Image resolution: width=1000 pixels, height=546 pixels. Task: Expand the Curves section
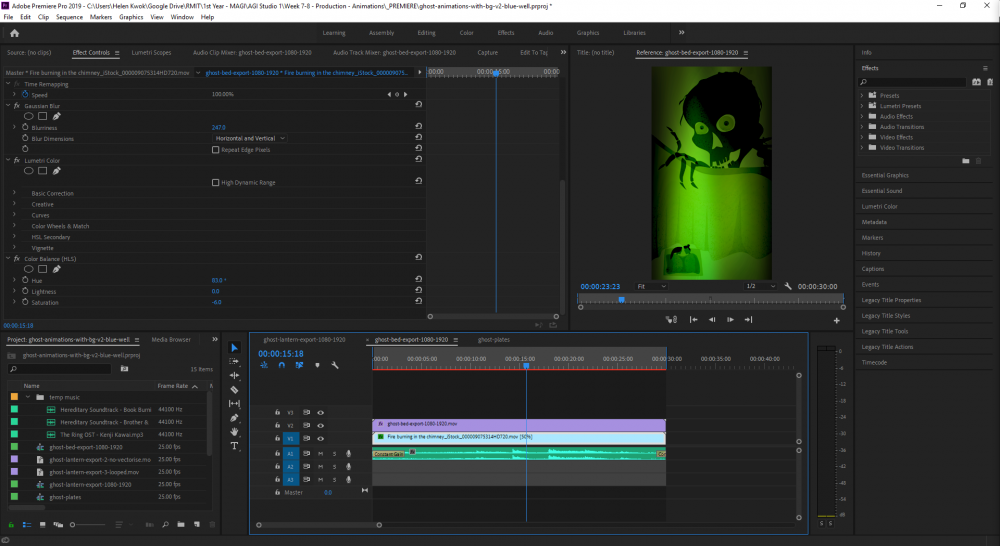[14, 215]
